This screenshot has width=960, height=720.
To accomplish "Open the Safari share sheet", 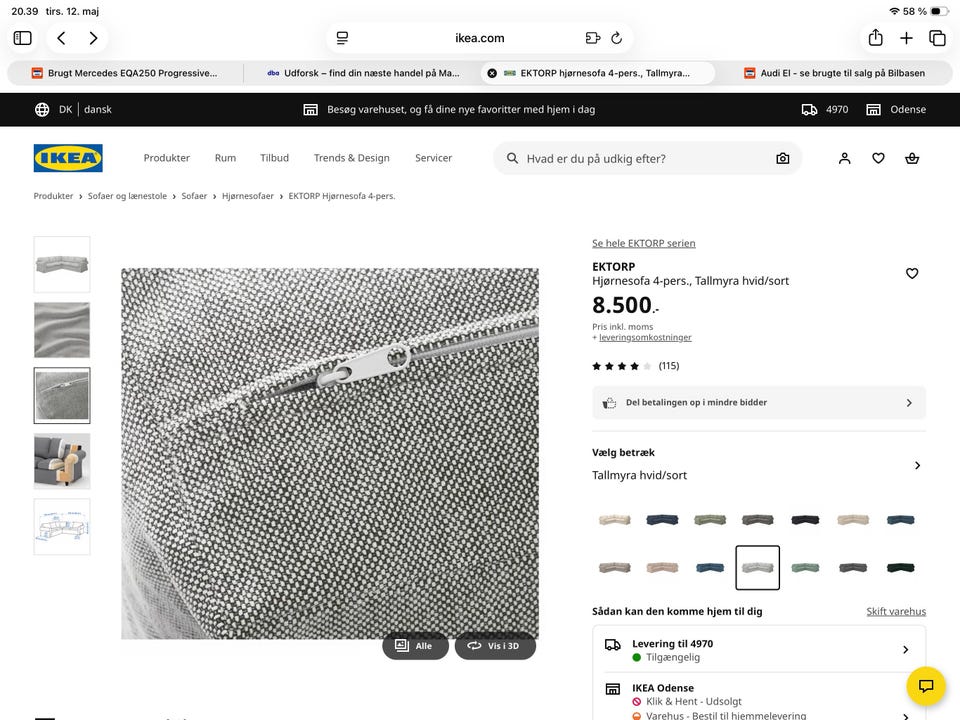I will [876, 37].
